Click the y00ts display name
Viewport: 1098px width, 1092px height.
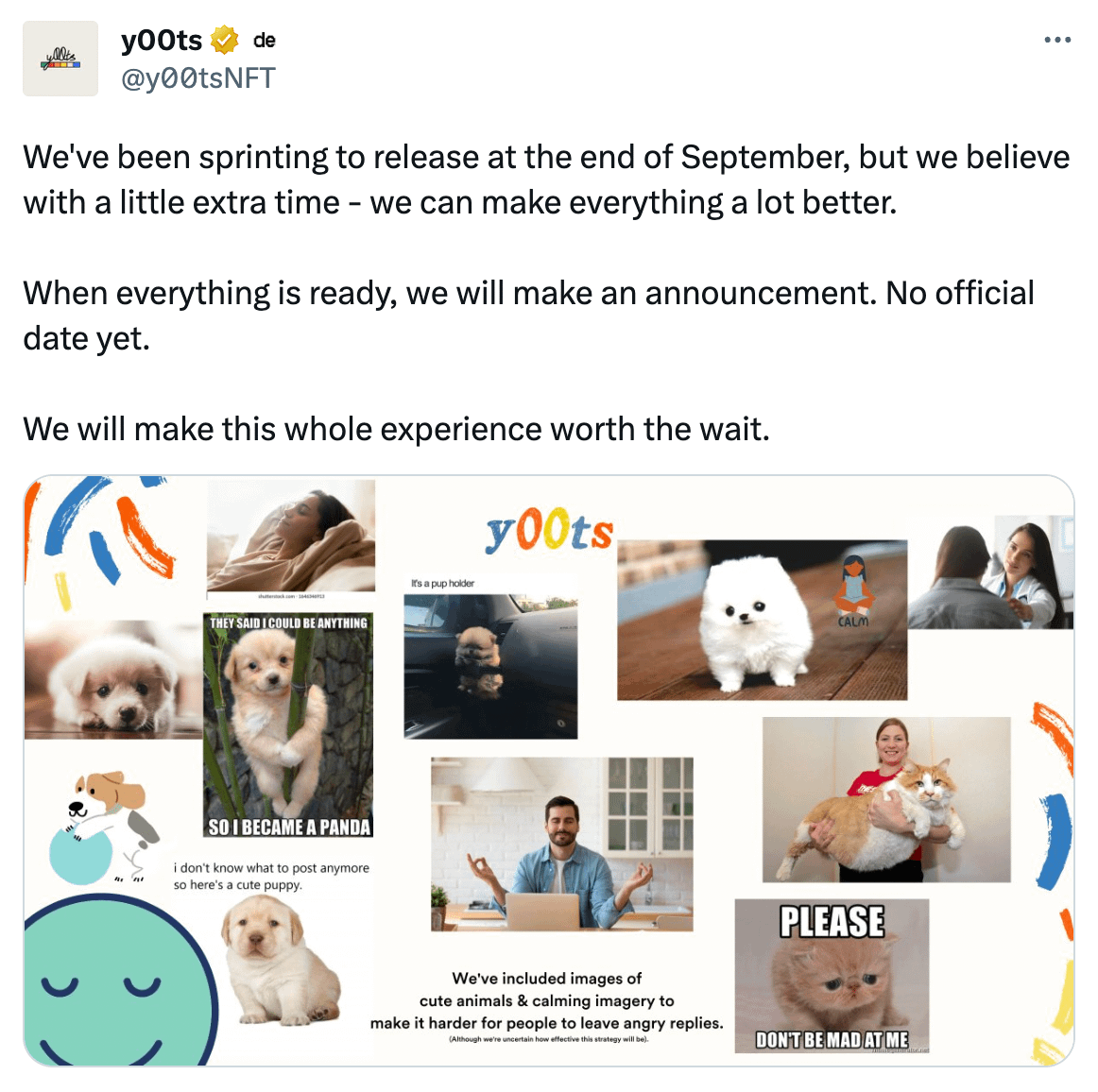162,41
